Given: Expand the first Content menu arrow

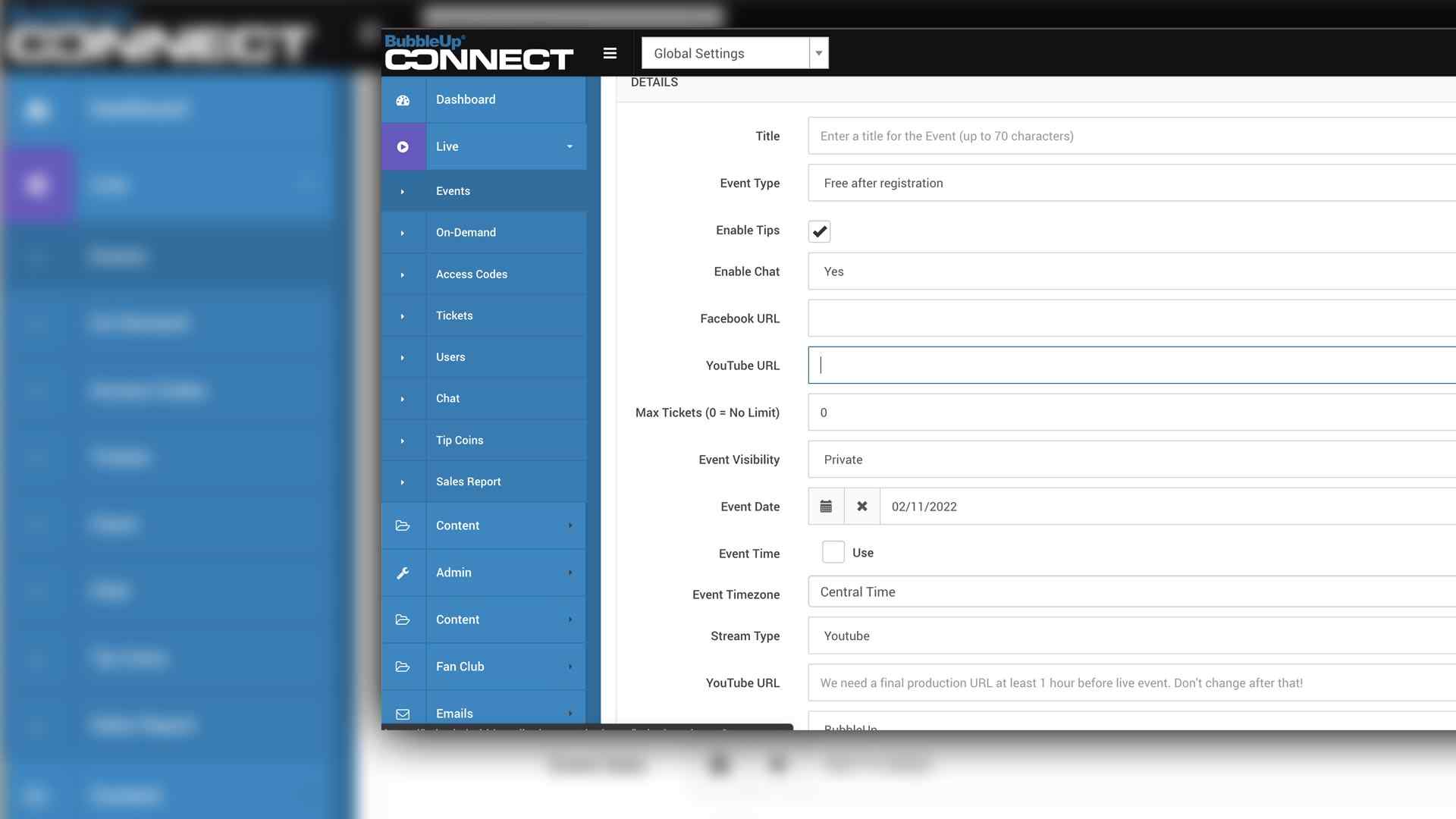Looking at the screenshot, I should tap(570, 526).
